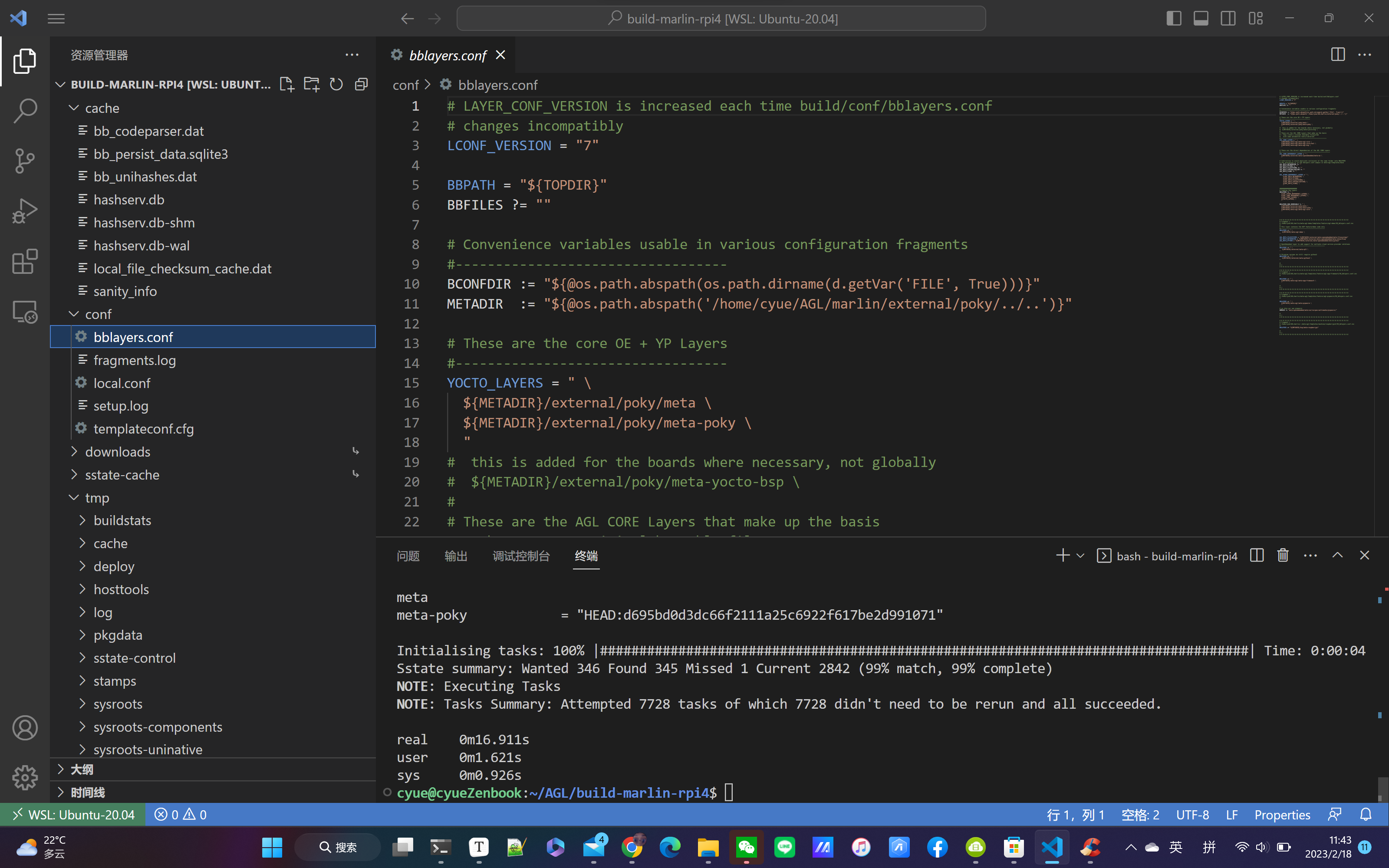Toggle the secondary side bar
Viewport: 1389px width, 868px height.
pos(1228,18)
